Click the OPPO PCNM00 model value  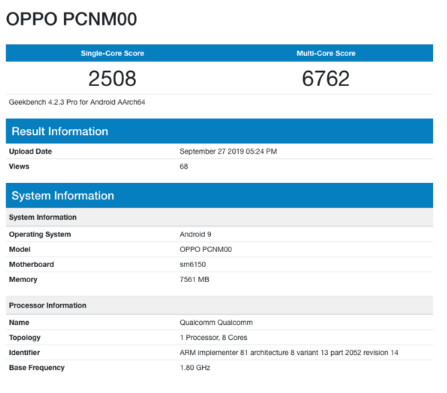206,249
